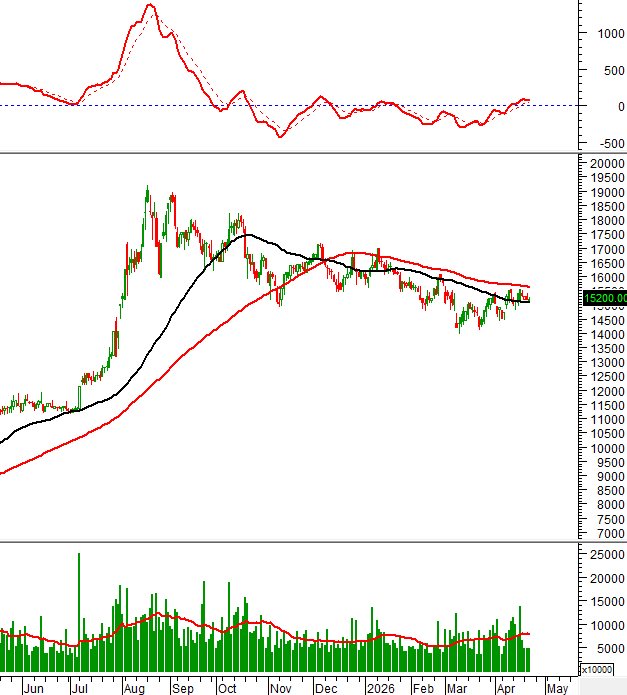Select the 20000 level on the price axis
627x695 pixels.
(x=607, y=163)
